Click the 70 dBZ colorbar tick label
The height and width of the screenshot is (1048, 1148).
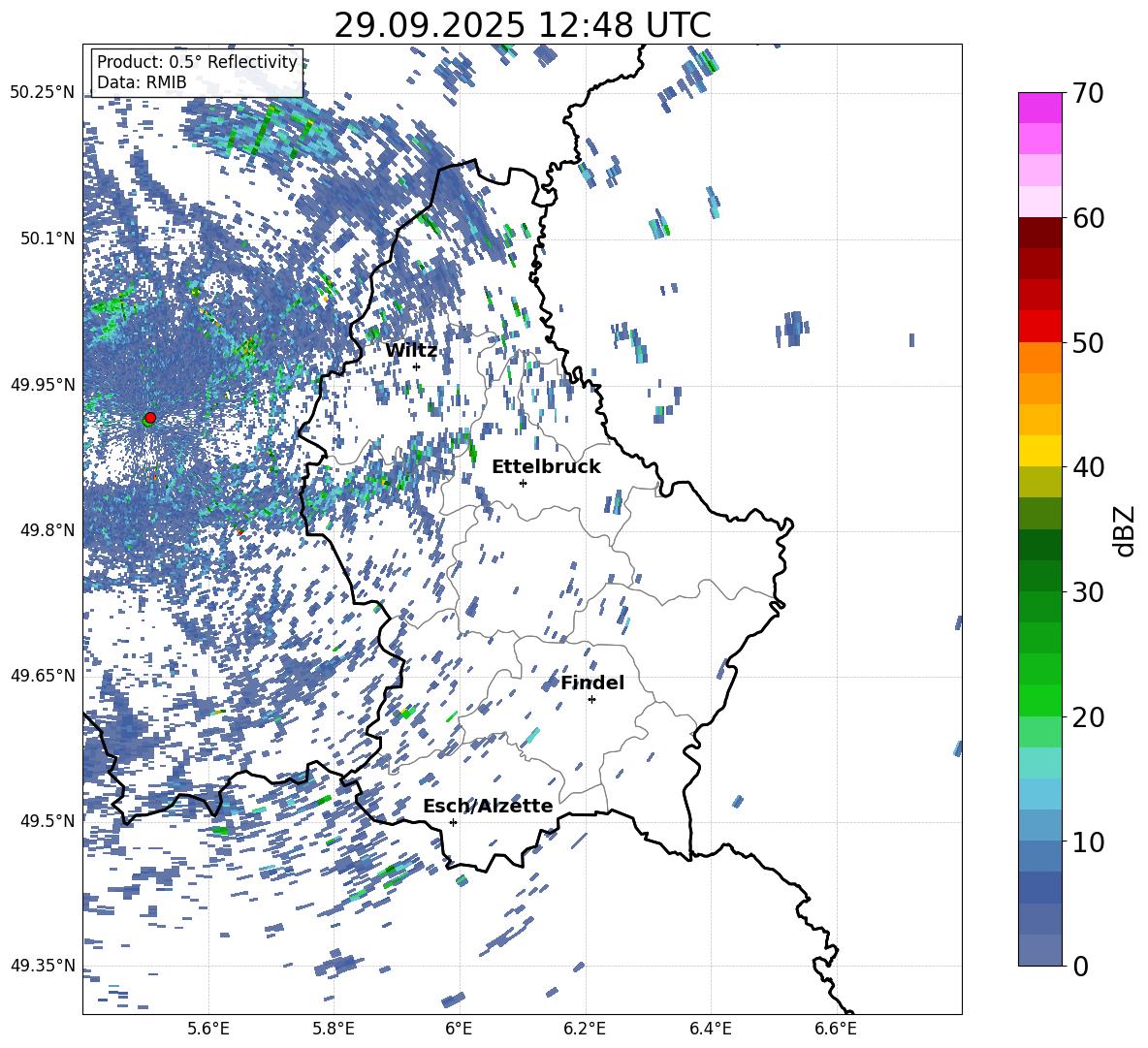(1089, 93)
